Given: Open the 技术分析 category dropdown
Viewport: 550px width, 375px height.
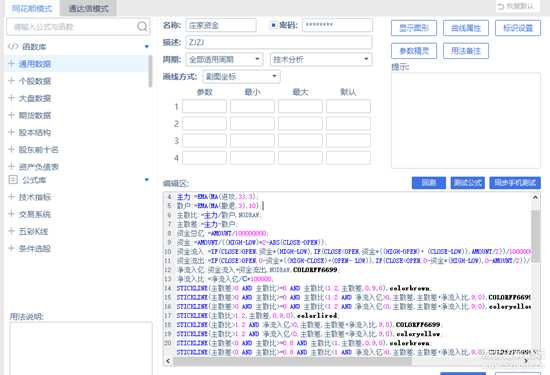Looking at the screenshot, I should (x=321, y=59).
